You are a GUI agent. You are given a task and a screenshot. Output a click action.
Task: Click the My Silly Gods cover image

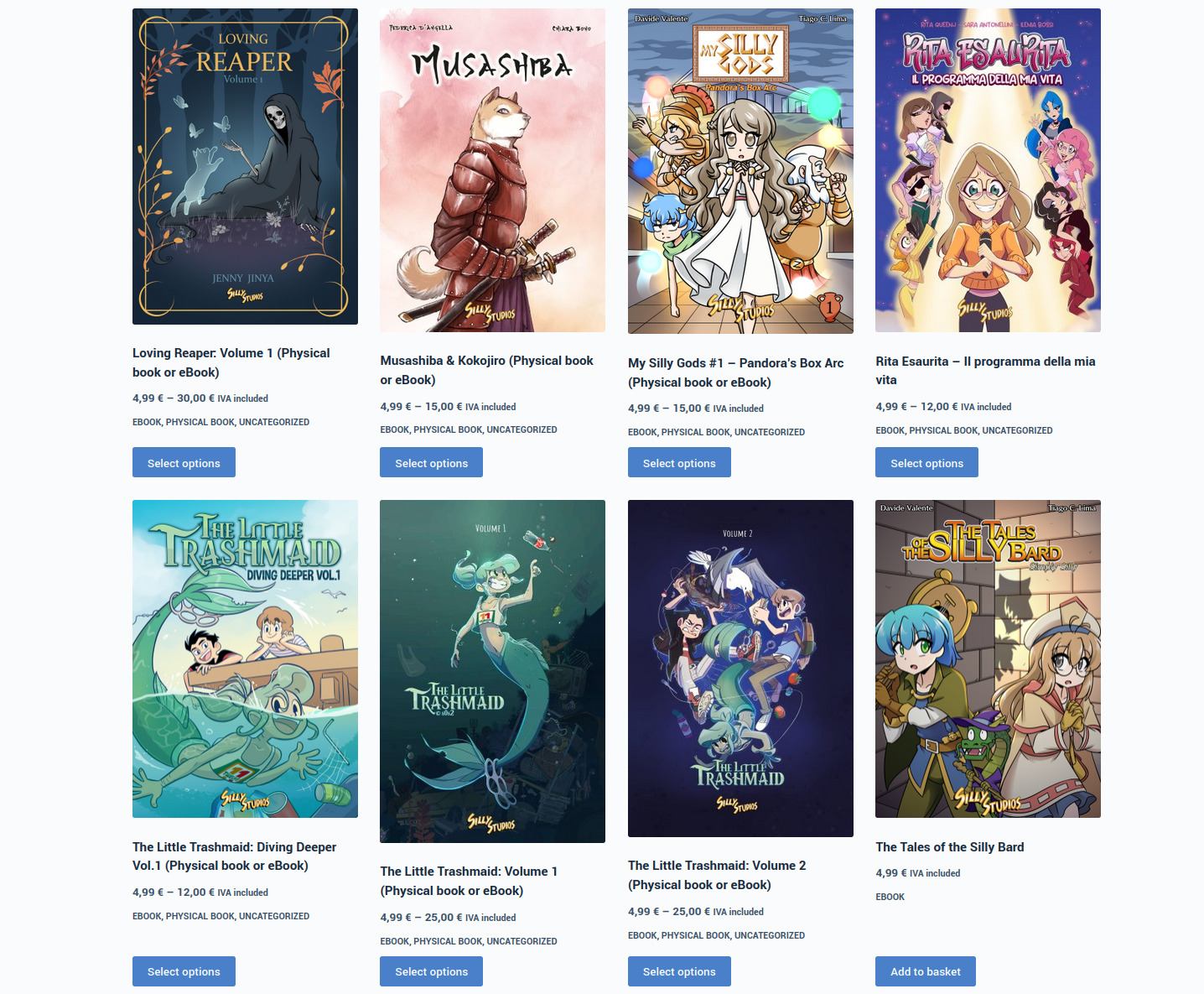coord(740,171)
